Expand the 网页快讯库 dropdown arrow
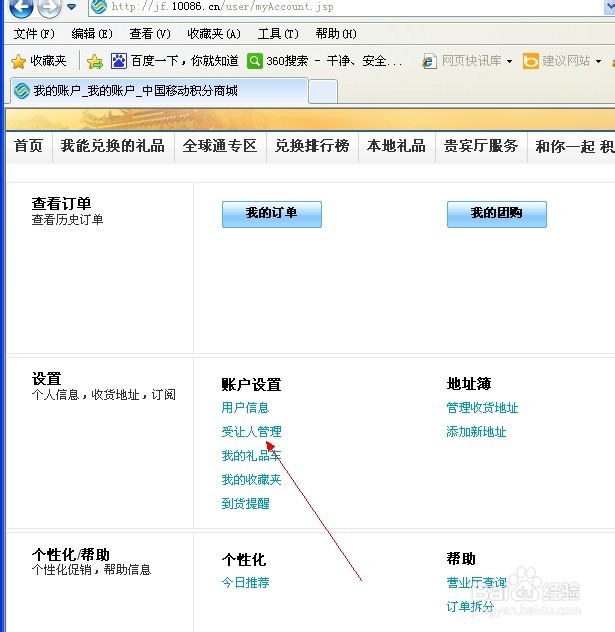The image size is (615, 632). (509, 62)
